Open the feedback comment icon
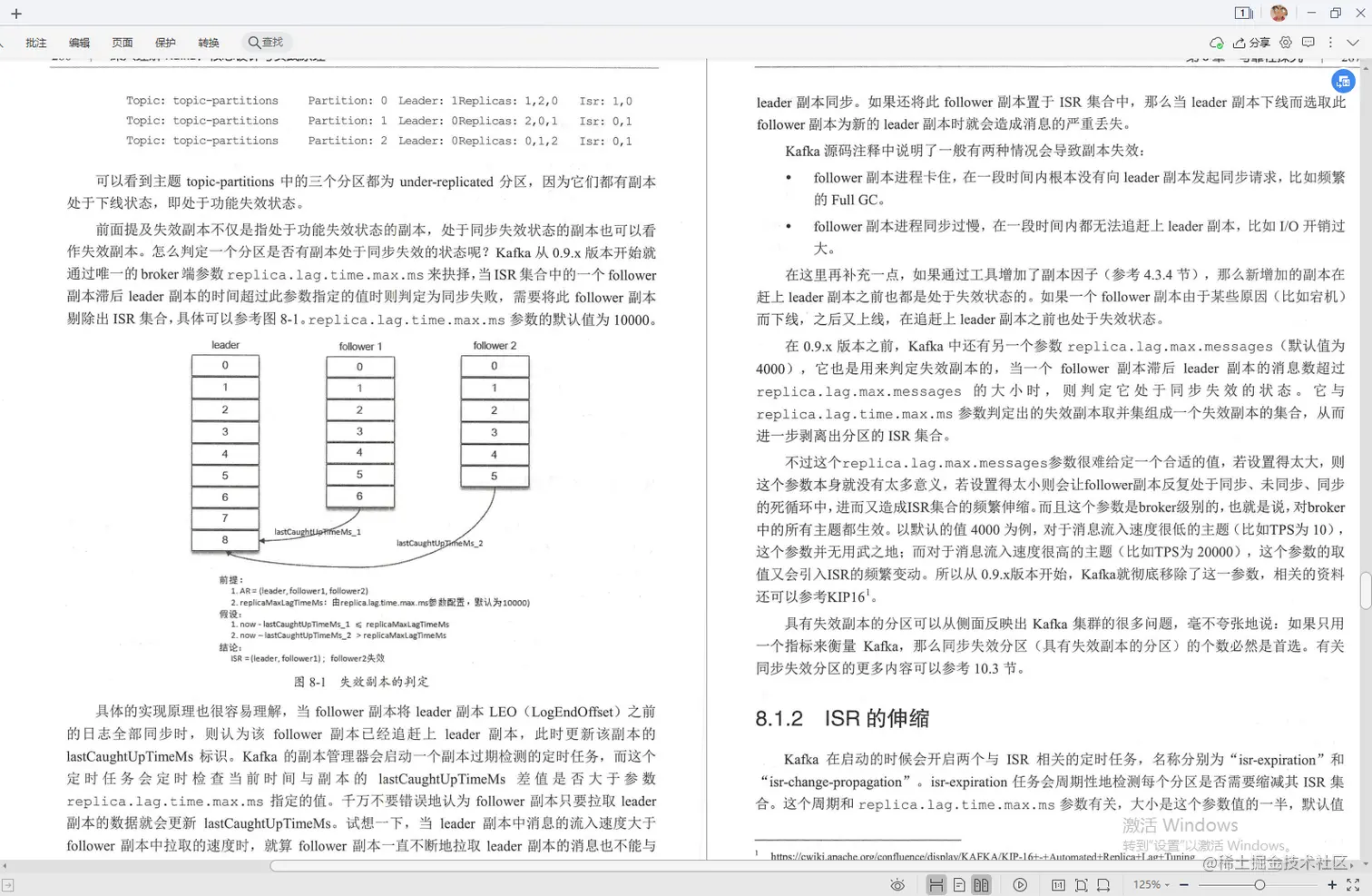The height and width of the screenshot is (896, 1372). 1308,43
